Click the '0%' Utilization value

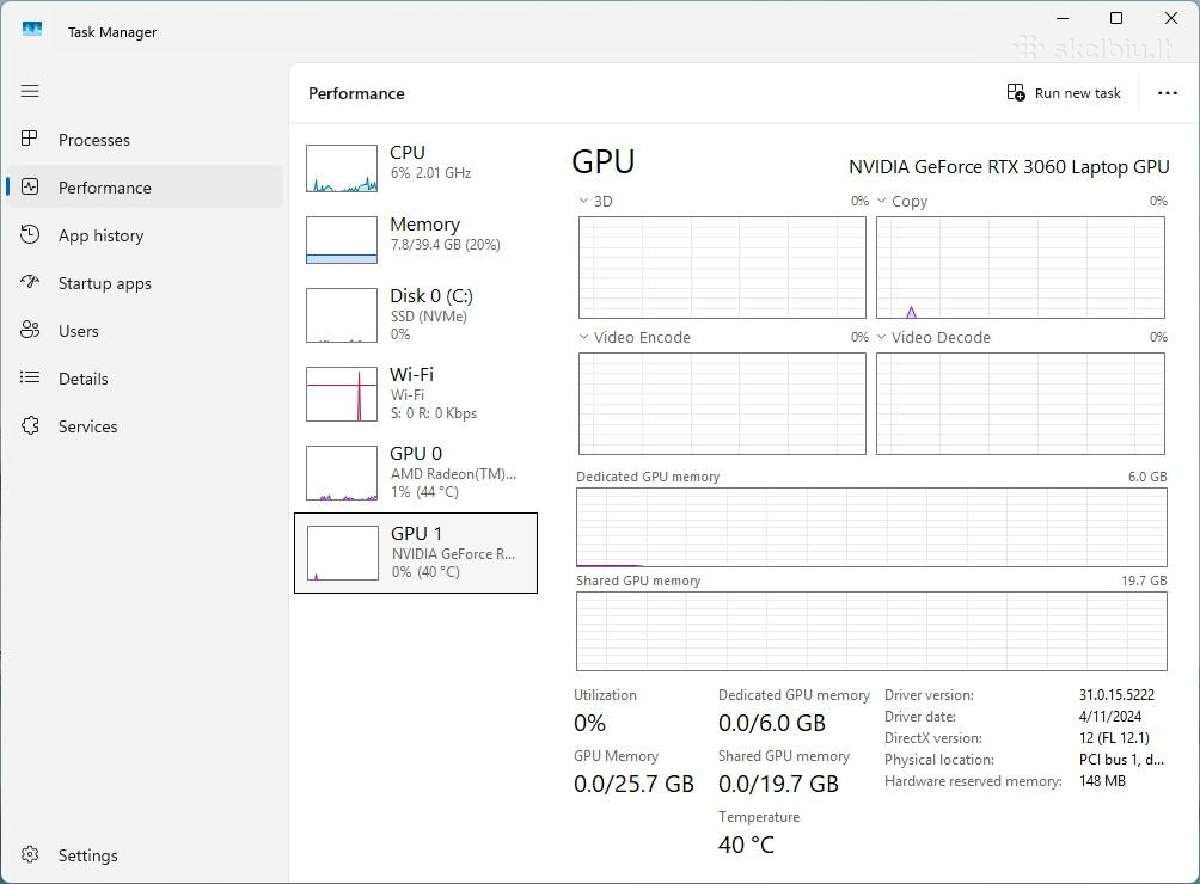click(x=590, y=723)
